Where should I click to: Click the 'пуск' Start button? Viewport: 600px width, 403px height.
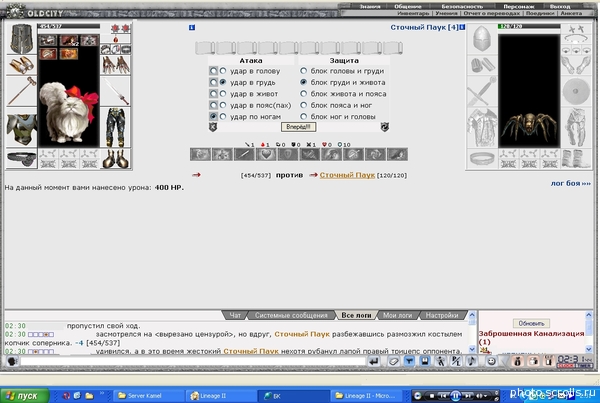[24, 395]
